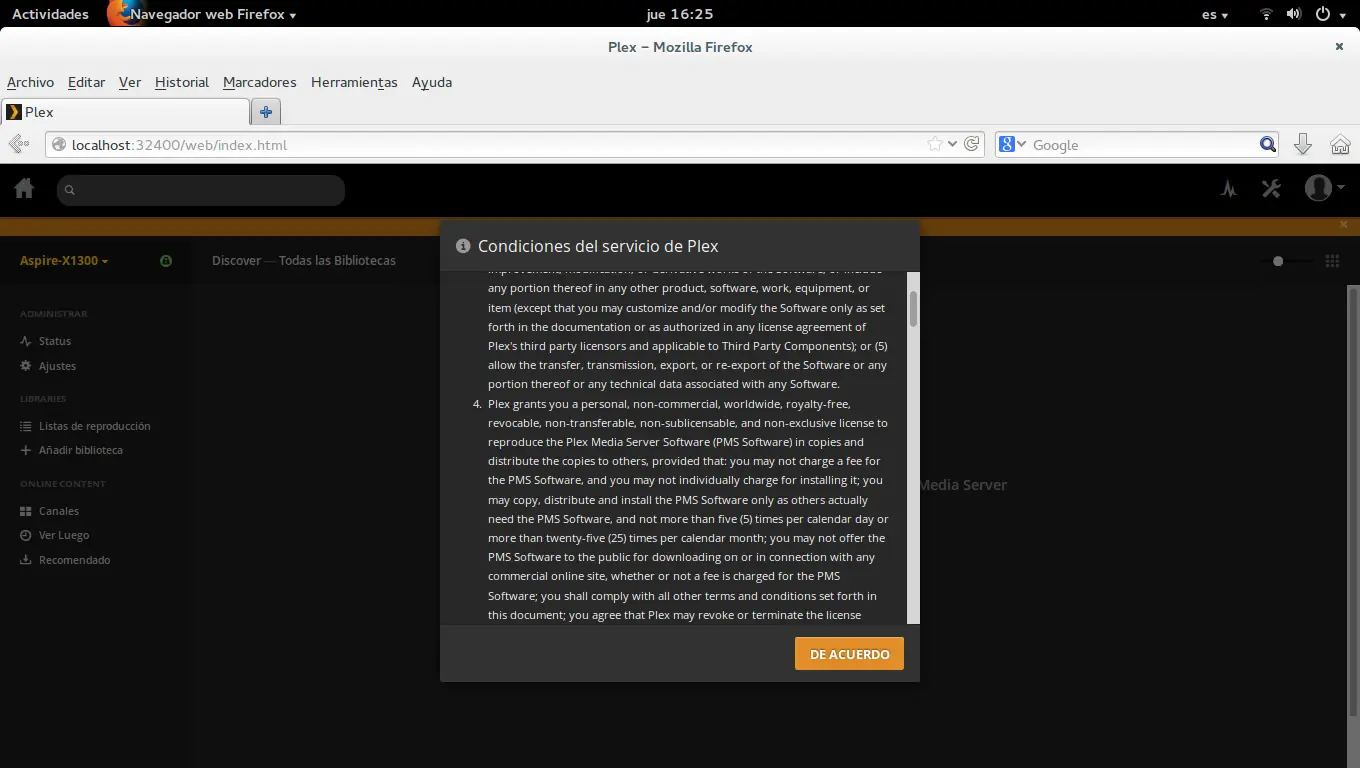Open the settings wrench and screwdriver icon

point(1271,188)
